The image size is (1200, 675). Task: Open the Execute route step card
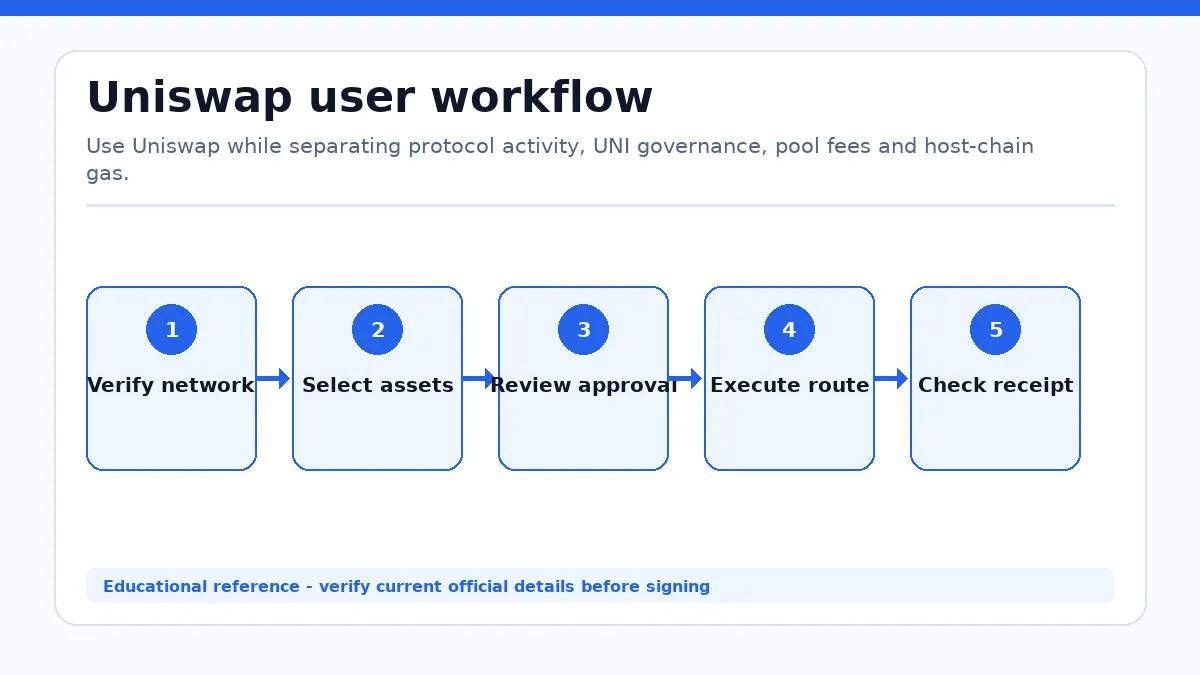click(x=789, y=378)
